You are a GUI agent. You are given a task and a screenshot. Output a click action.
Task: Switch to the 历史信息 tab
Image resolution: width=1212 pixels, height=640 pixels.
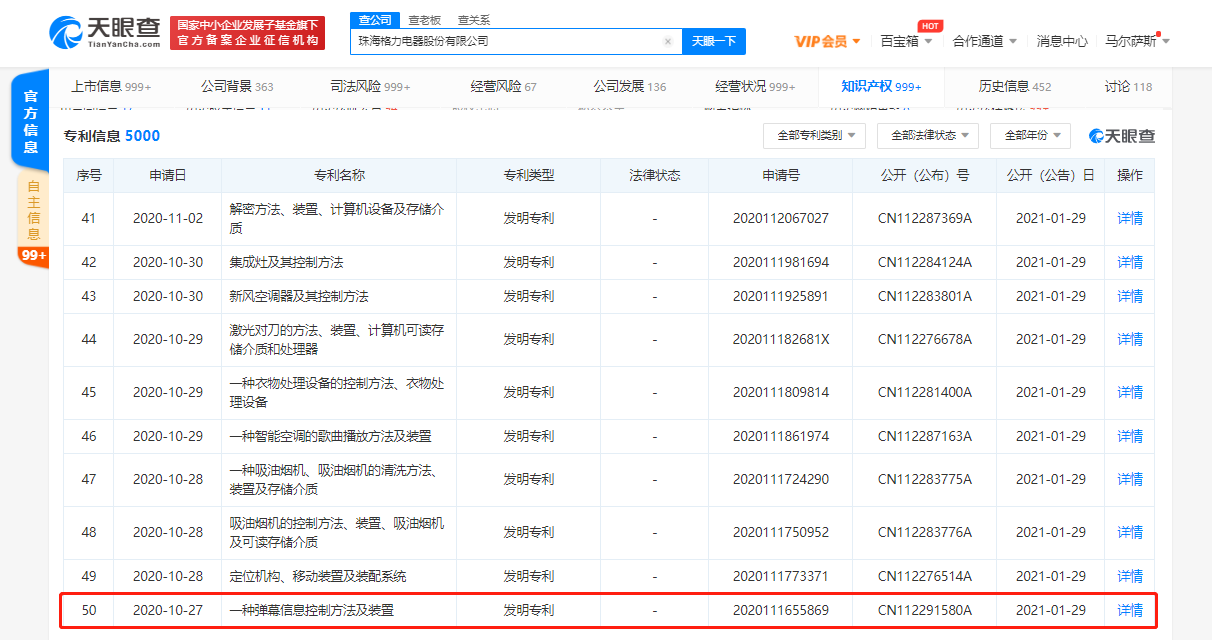pyautogui.click(x=1015, y=87)
